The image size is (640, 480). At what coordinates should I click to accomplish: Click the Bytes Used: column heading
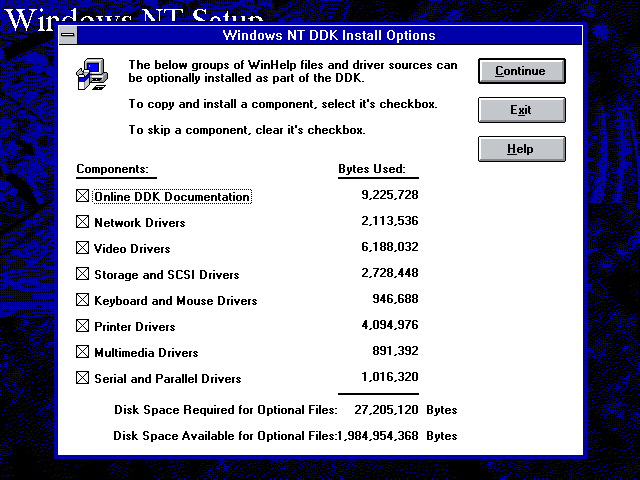[372, 169]
